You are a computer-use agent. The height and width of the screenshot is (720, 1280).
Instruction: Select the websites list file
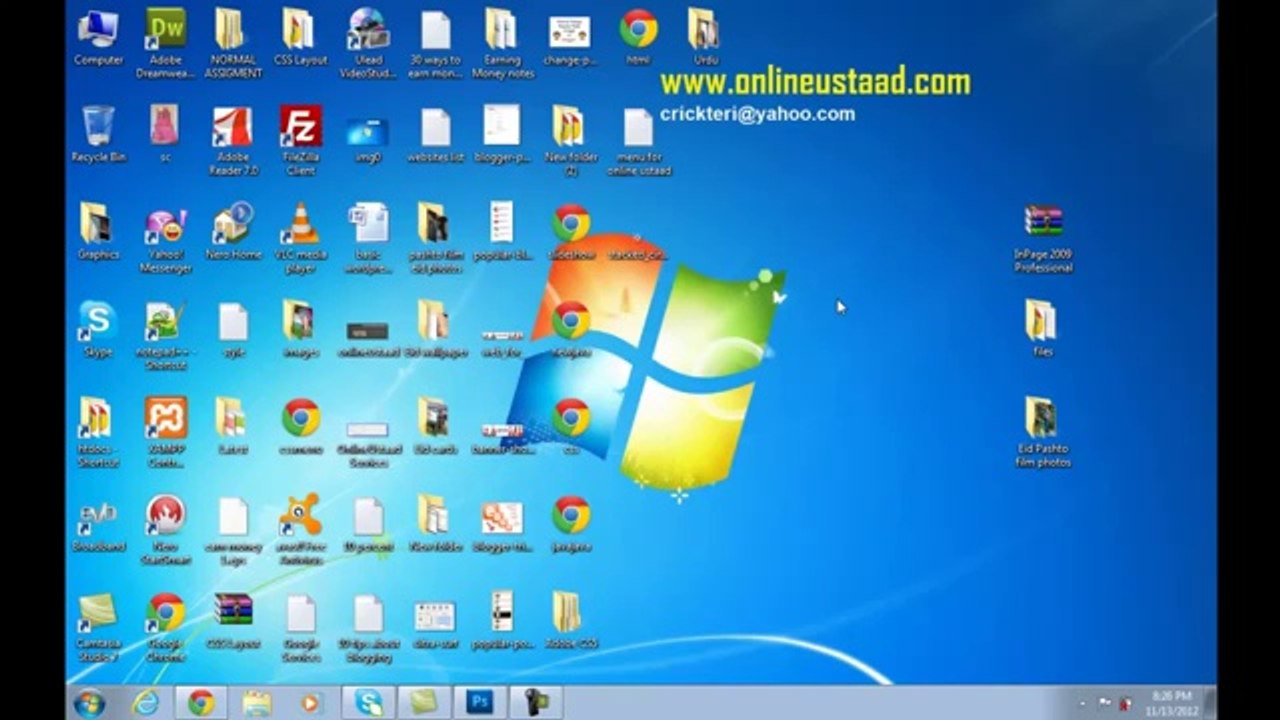[435, 134]
